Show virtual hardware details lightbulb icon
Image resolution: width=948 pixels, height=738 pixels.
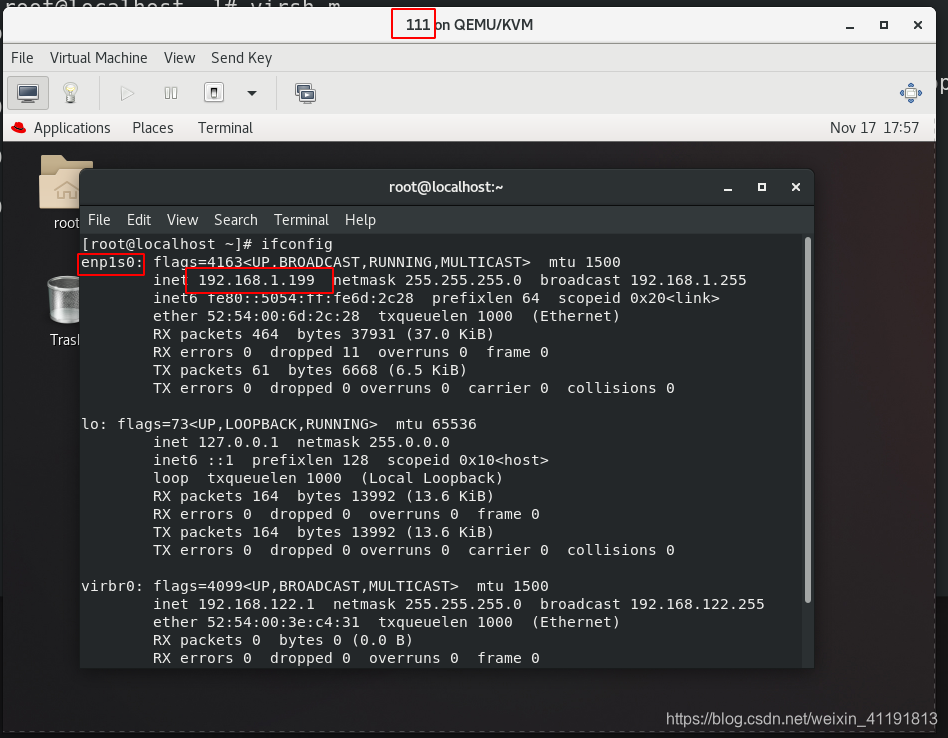click(x=71, y=93)
